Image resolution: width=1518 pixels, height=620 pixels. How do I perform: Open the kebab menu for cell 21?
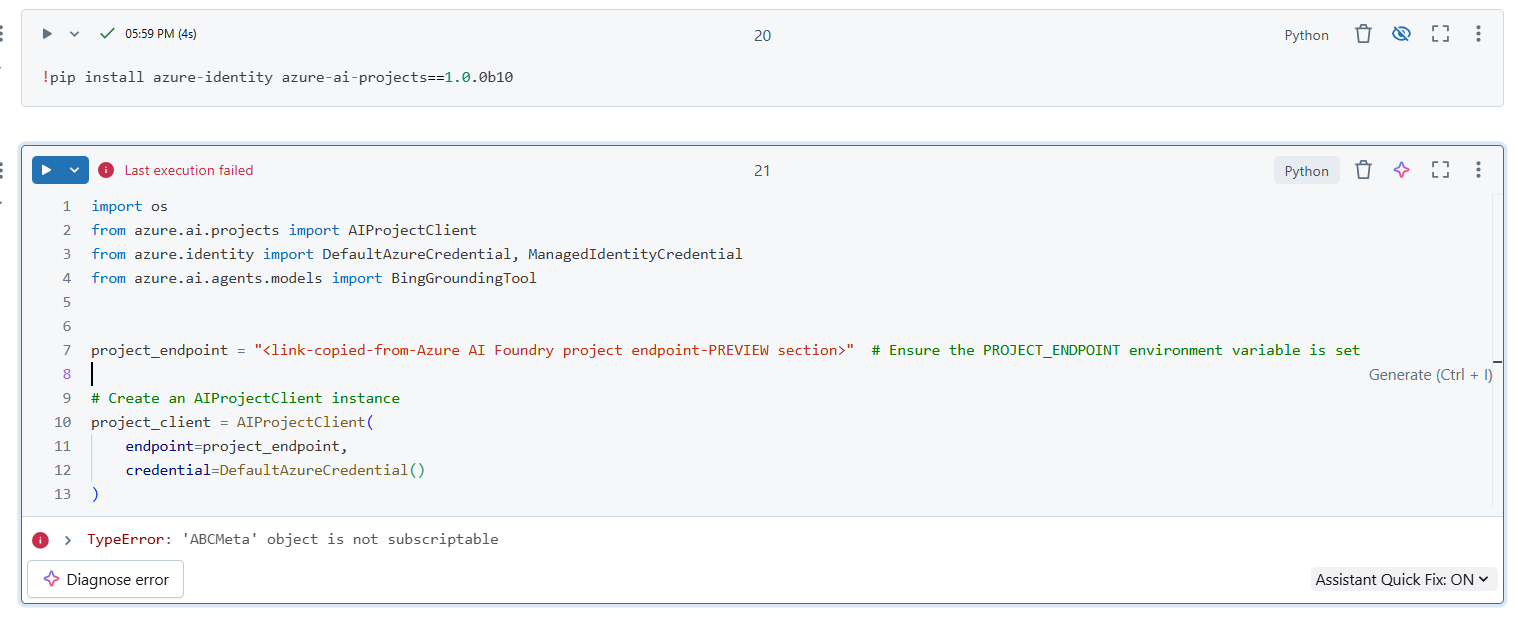1478,170
